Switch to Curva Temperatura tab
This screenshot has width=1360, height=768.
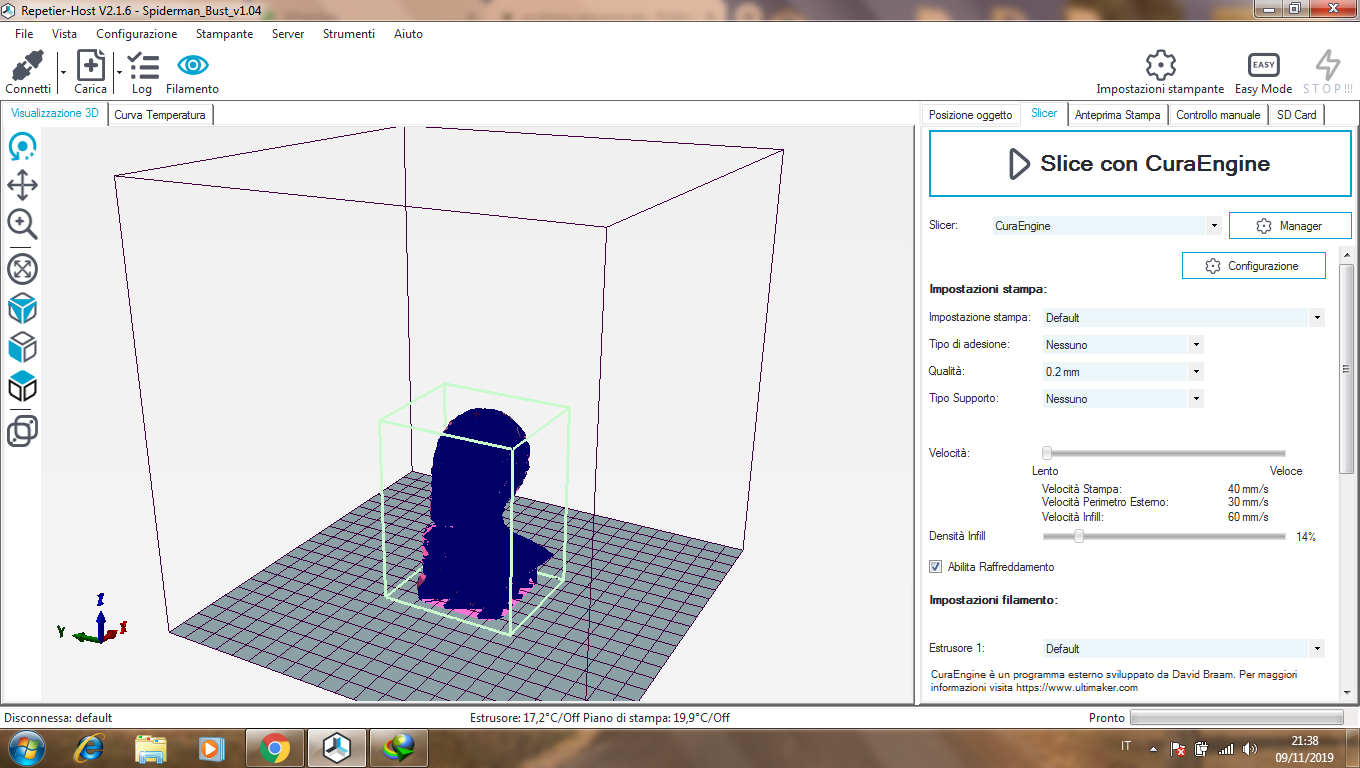(x=160, y=115)
